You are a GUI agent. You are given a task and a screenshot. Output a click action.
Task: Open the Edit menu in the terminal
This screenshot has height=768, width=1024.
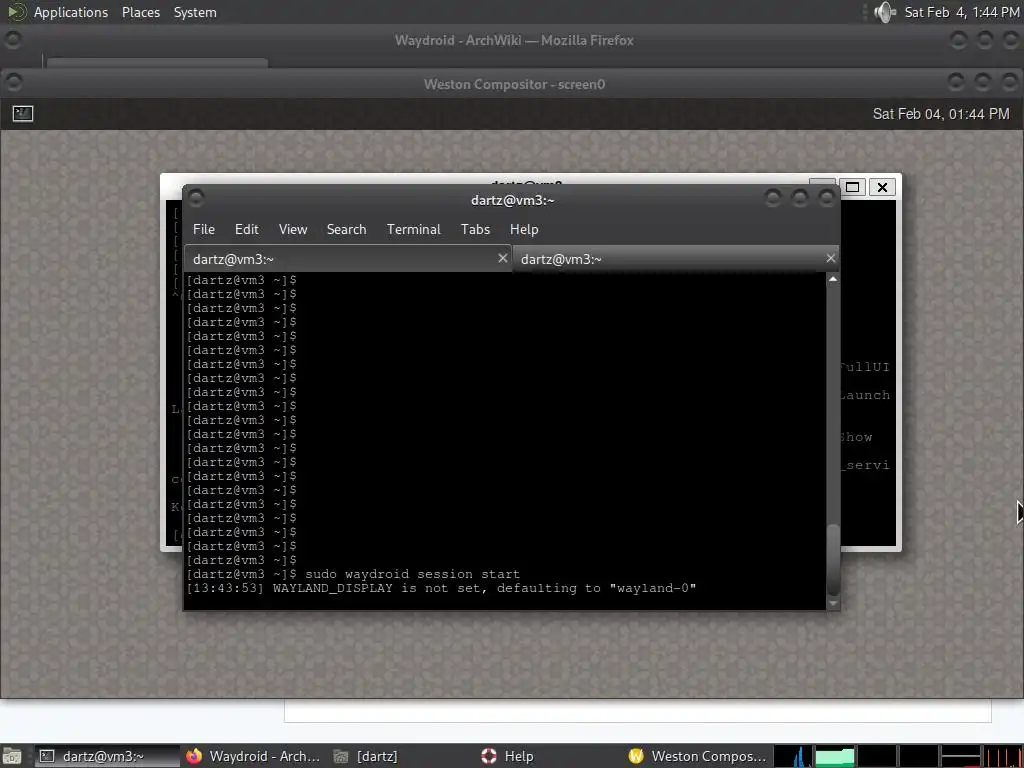[246, 229]
